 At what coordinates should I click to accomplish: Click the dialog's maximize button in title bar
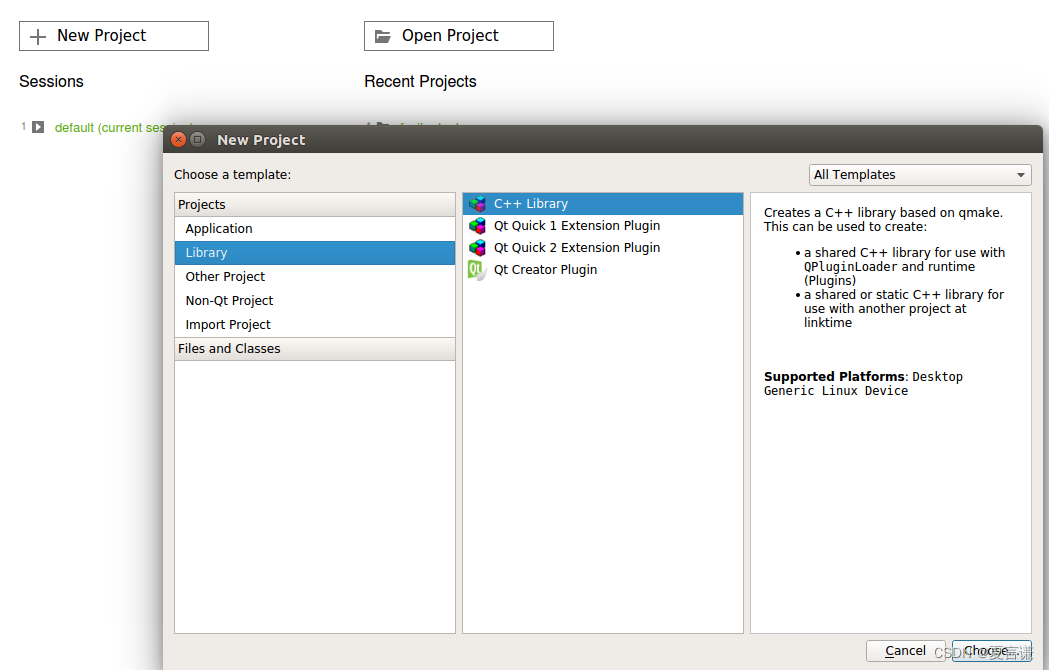tap(197, 139)
